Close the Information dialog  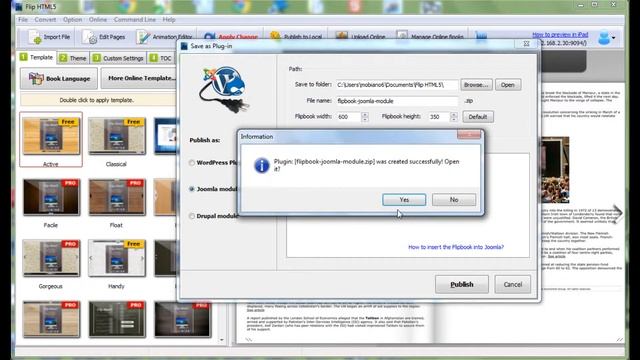pos(469,135)
